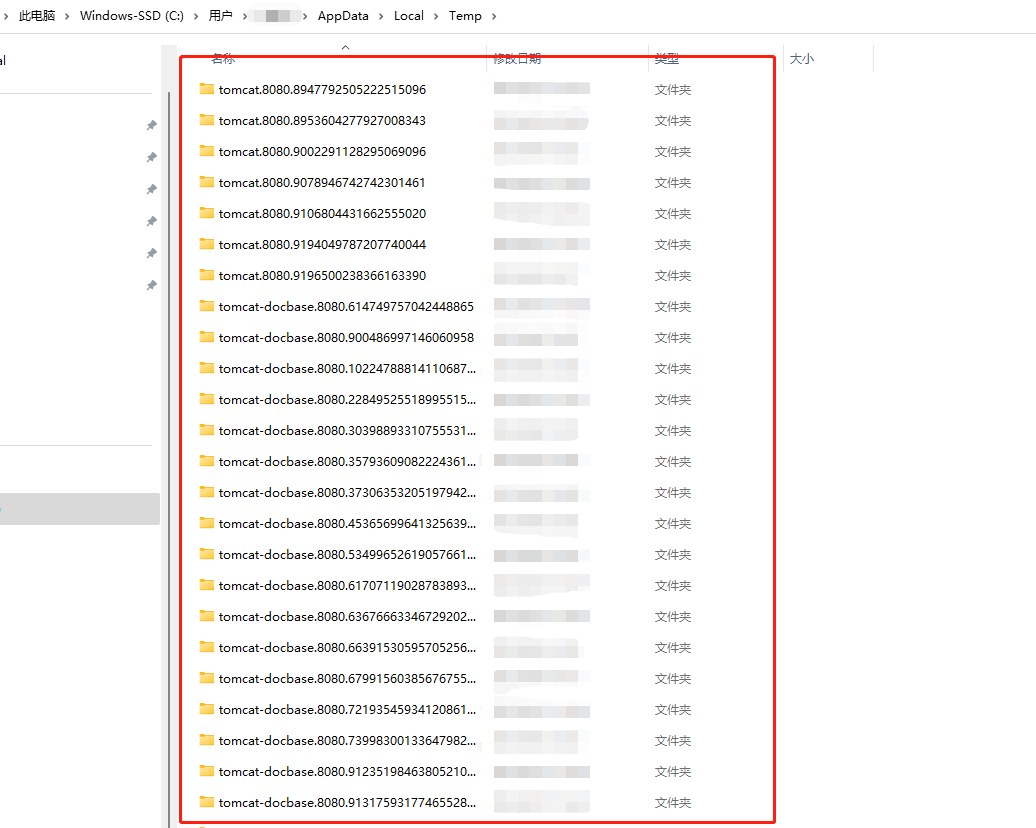
Task: Select folder name tomcat.8080.8953604277927008343
Action: click(x=322, y=120)
